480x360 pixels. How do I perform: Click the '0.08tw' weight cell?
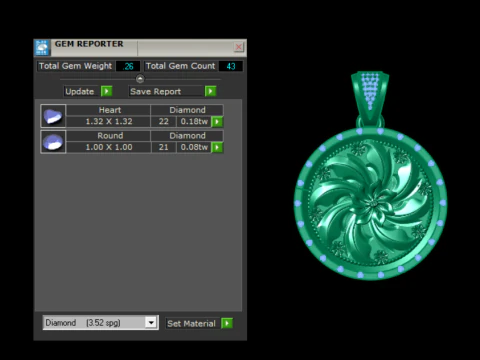(x=194, y=147)
